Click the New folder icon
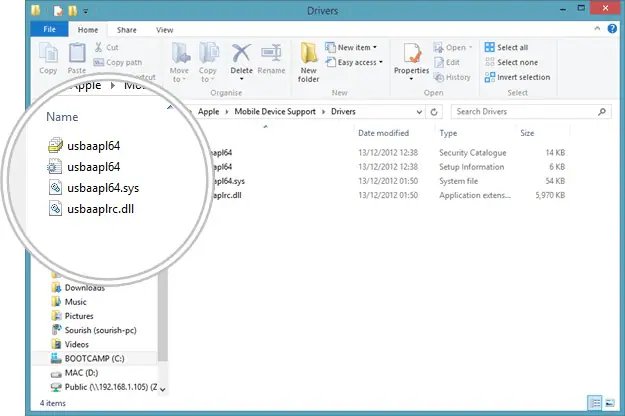Image resolution: width=625 pixels, height=416 pixels. [x=309, y=53]
